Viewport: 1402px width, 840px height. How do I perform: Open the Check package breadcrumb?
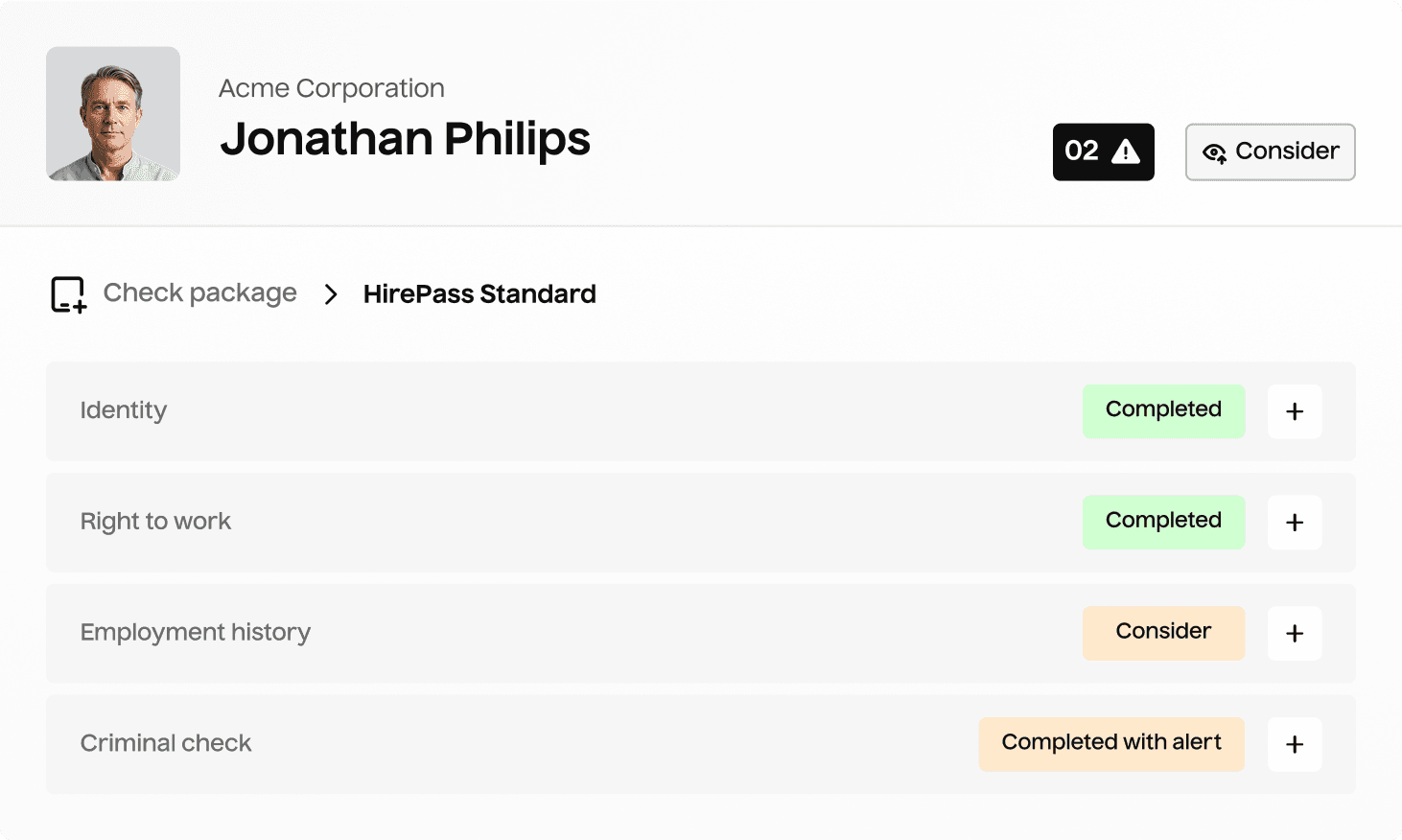(199, 293)
